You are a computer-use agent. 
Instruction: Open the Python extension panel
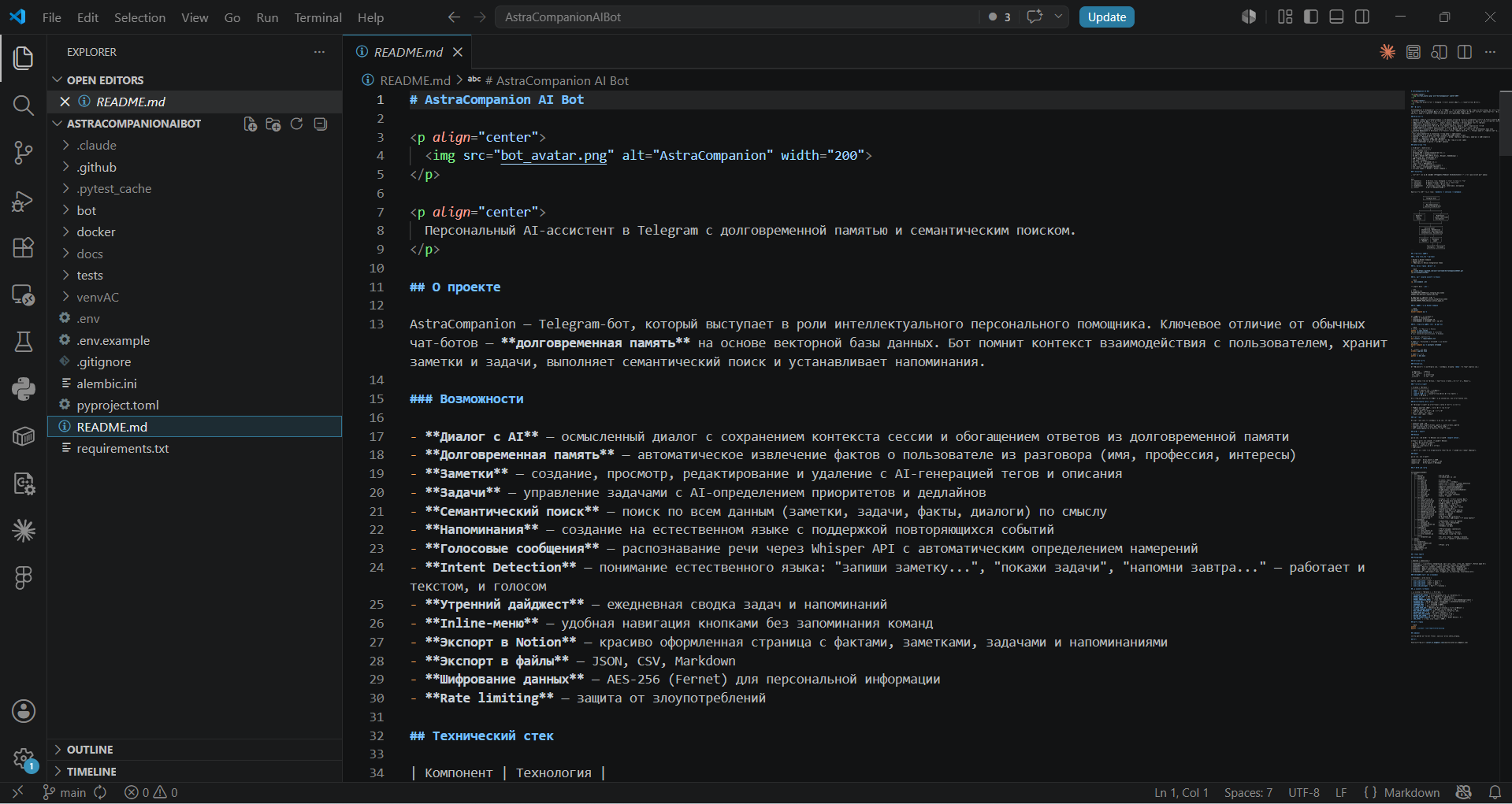pyautogui.click(x=24, y=389)
